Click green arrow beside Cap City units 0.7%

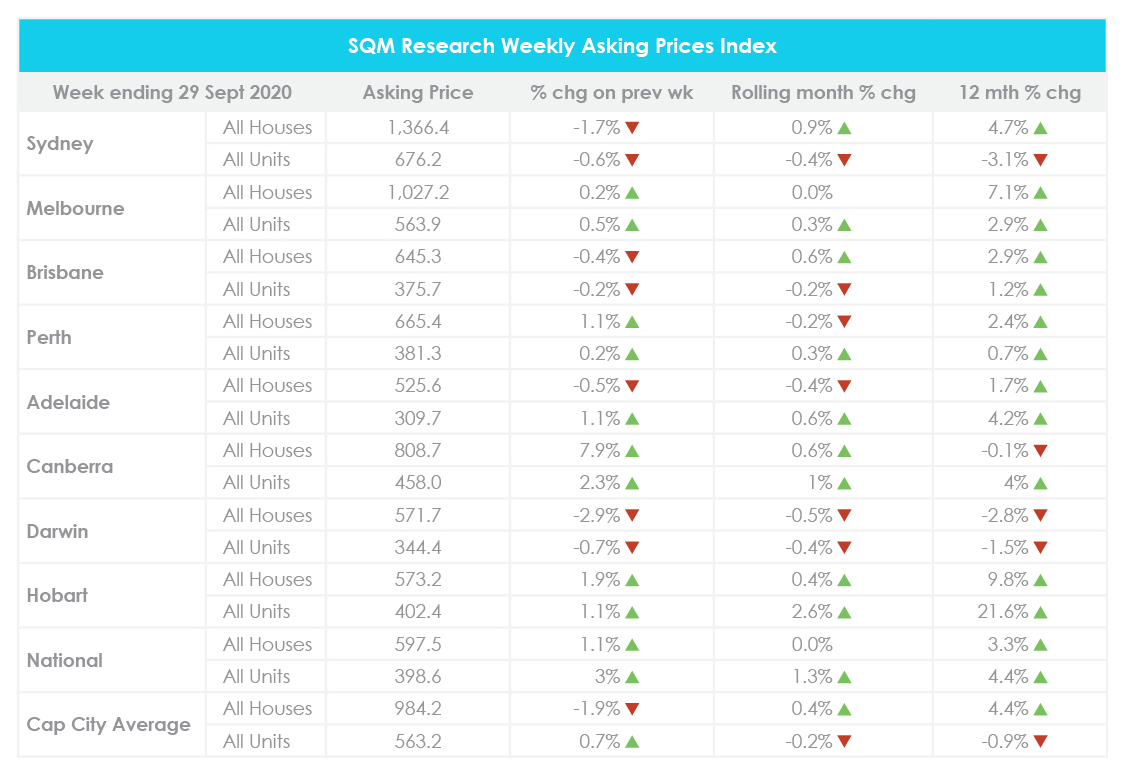coord(632,741)
